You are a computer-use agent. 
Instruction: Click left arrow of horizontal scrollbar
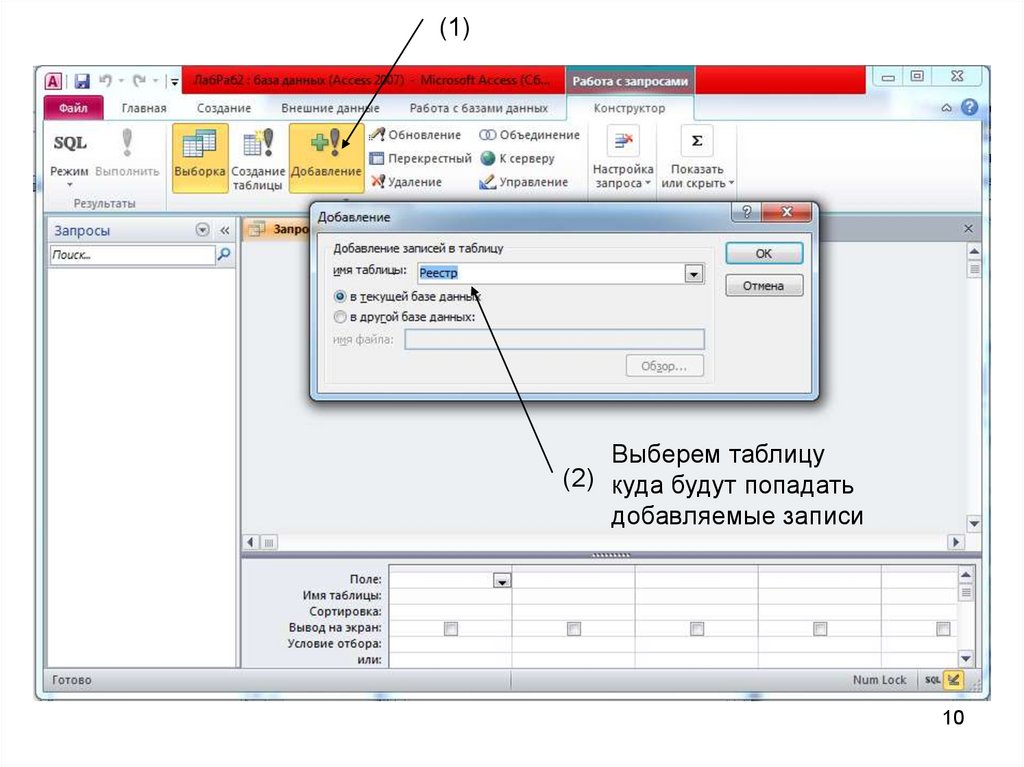tap(251, 542)
